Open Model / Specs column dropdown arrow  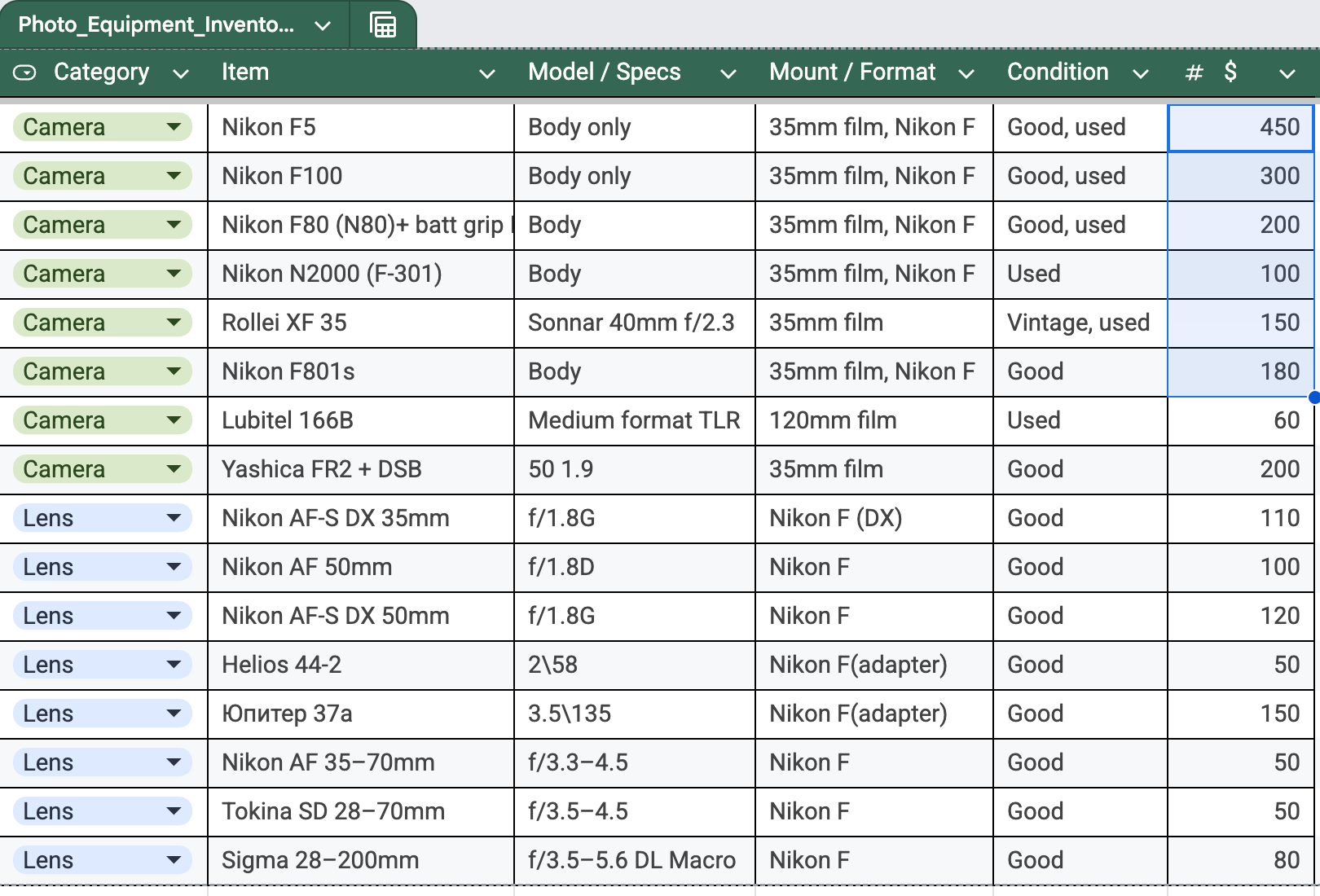click(728, 73)
